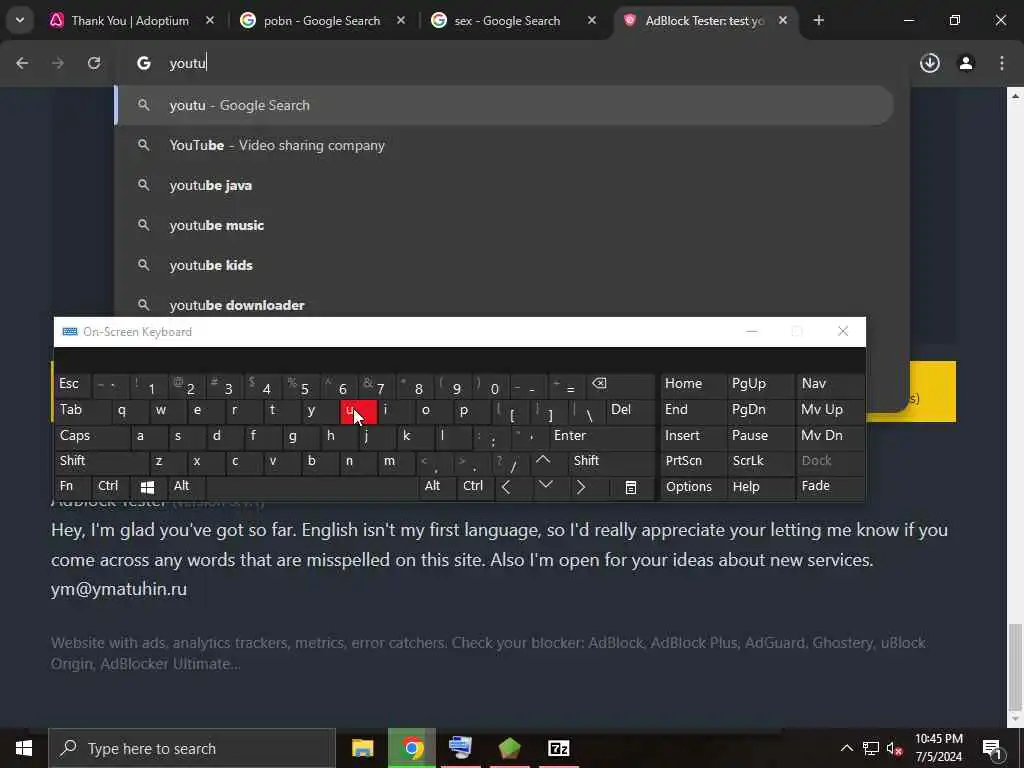The height and width of the screenshot is (768, 1024).
Task: Go back one page in Chrome
Action: [22, 63]
